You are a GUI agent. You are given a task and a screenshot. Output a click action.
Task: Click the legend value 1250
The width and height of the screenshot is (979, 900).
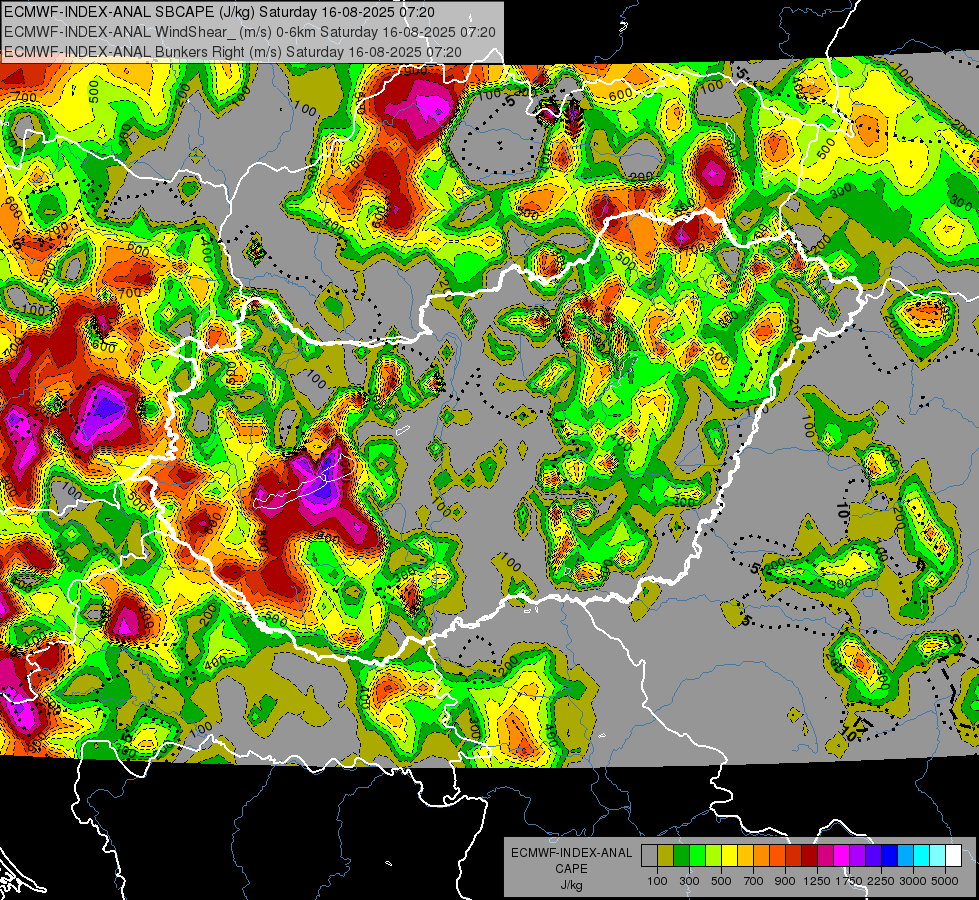[817, 881]
